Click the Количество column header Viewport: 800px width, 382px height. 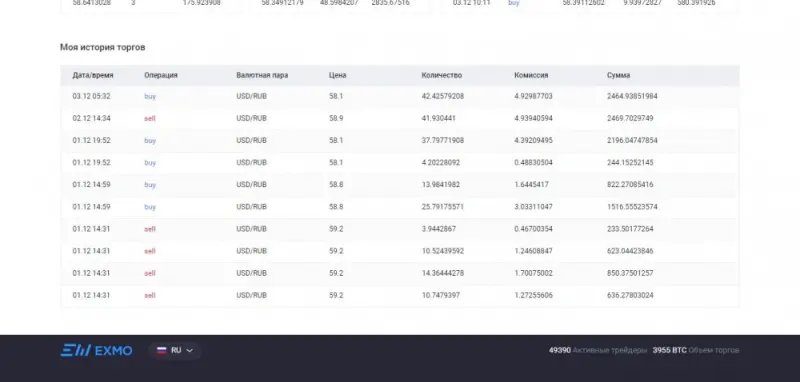point(442,75)
